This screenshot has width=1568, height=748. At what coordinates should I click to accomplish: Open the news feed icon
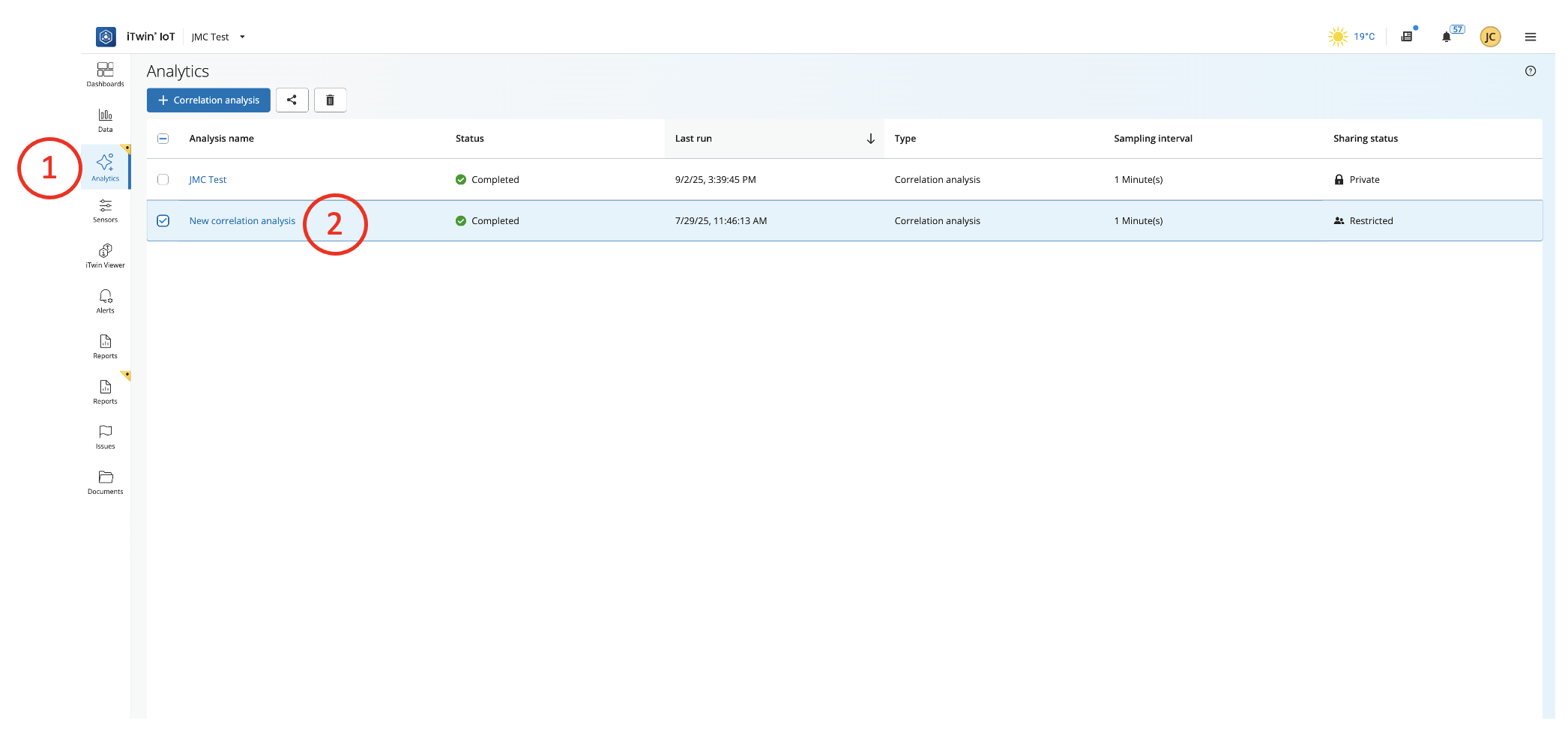point(1407,37)
